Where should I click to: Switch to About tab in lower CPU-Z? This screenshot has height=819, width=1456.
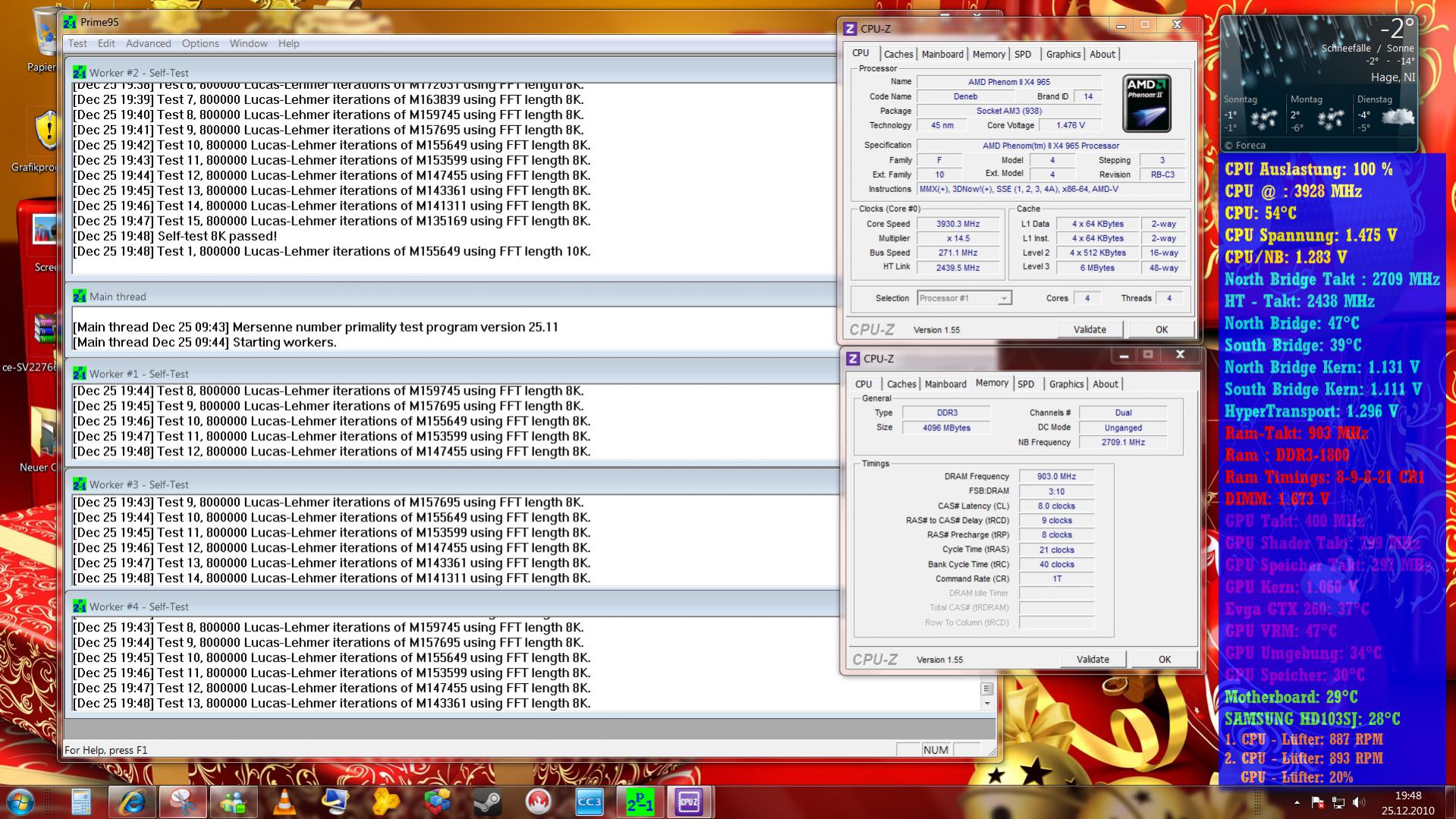(x=1105, y=384)
